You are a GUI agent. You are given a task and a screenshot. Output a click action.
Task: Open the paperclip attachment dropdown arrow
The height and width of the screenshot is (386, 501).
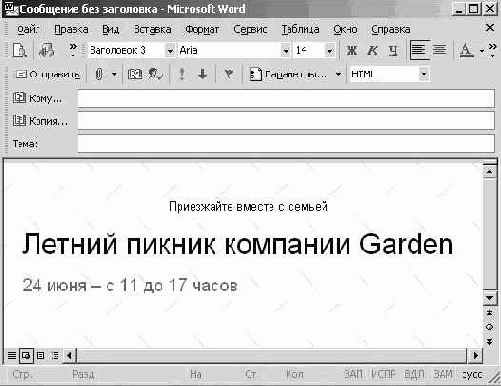click(114, 74)
